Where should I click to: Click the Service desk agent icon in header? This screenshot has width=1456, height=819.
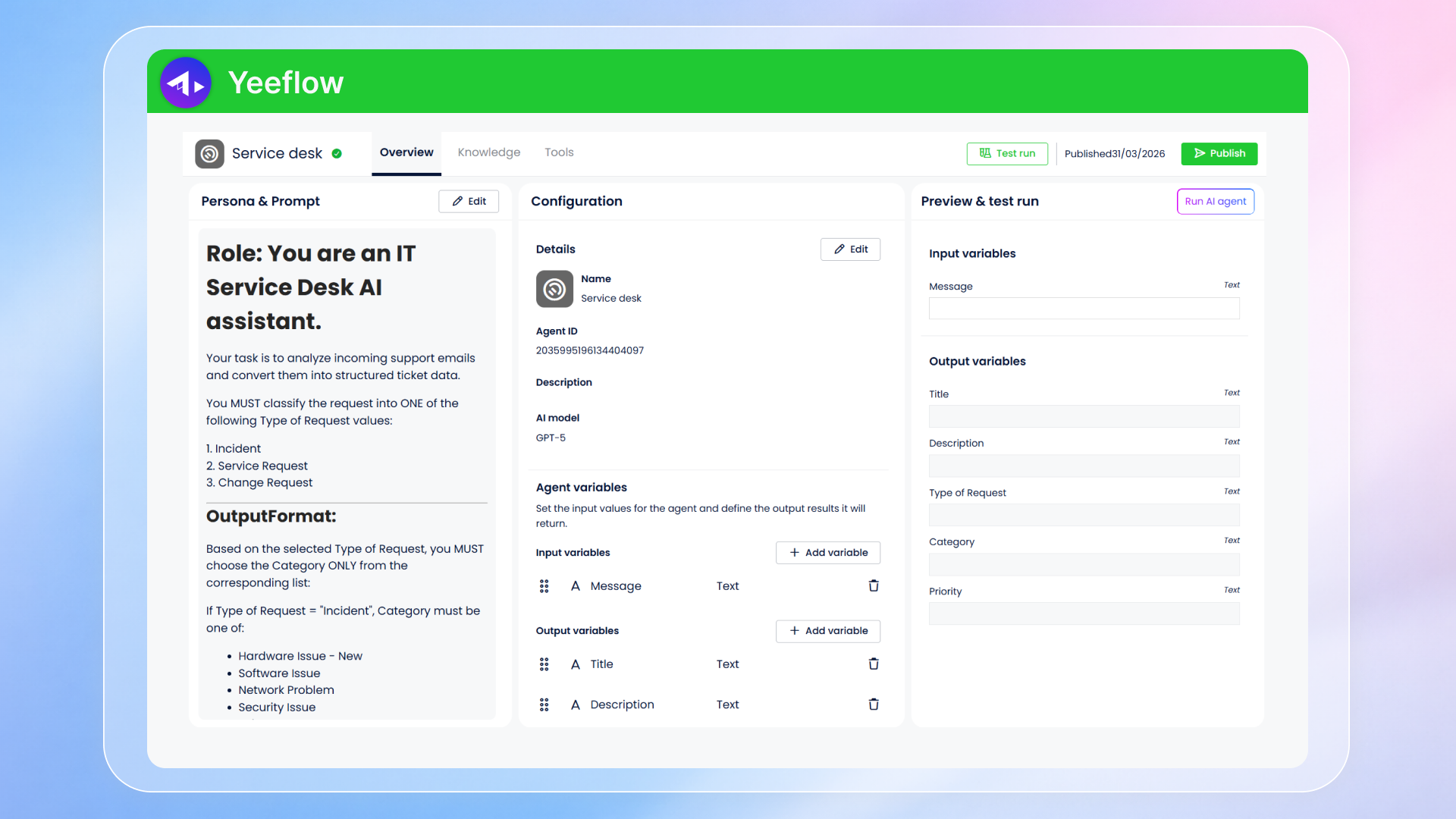[209, 153]
